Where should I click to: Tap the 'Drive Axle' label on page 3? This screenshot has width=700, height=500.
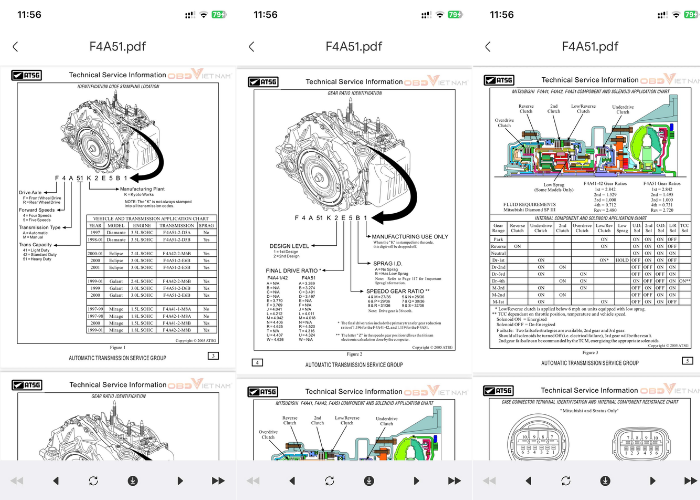(x=30, y=192)
